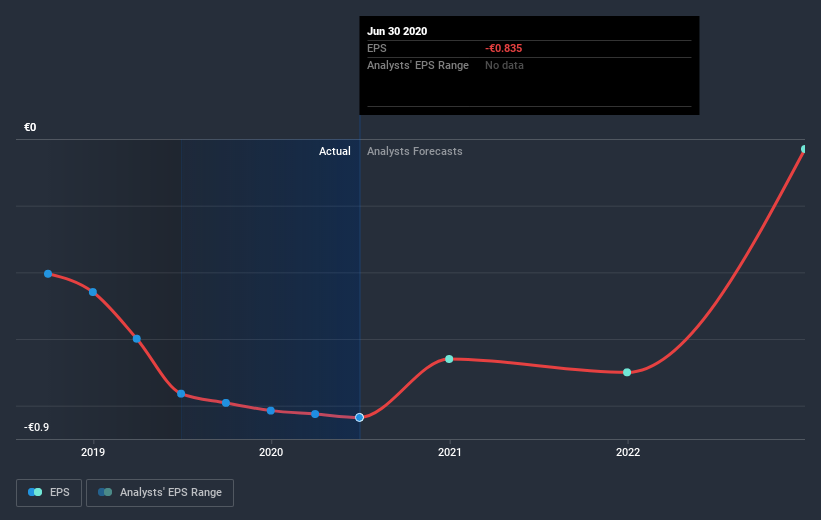Click the -€0.9 y-axis label

coord(36,427)
